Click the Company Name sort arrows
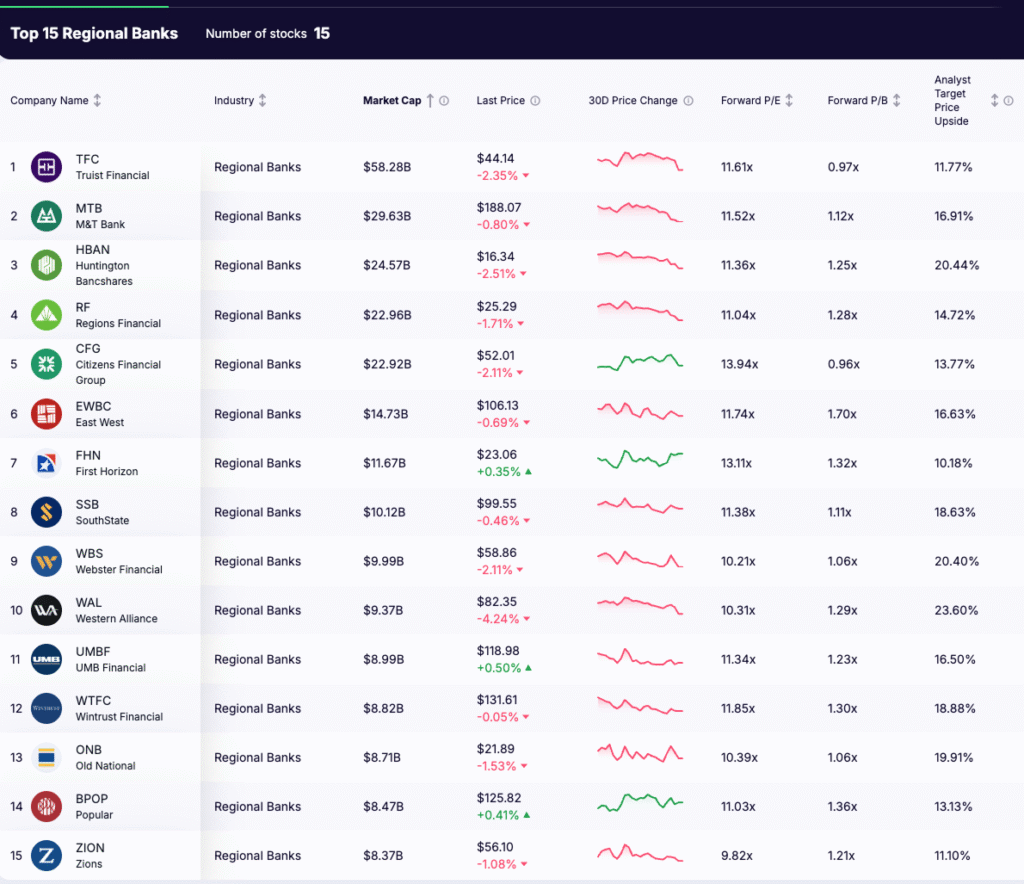 (x=96, y=100)
